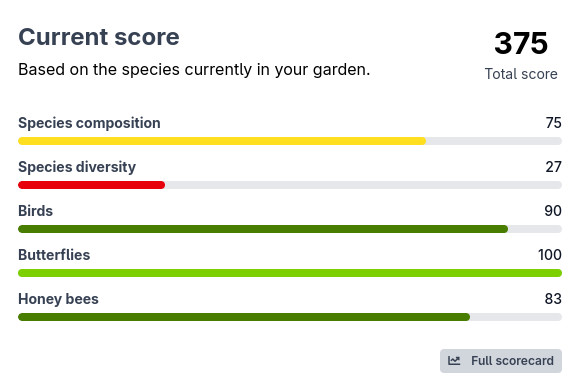Image resolution: width=588 pixels, height=389 pixels.
Task: Click the Butterflies score value 100
Action: [550, 255]
